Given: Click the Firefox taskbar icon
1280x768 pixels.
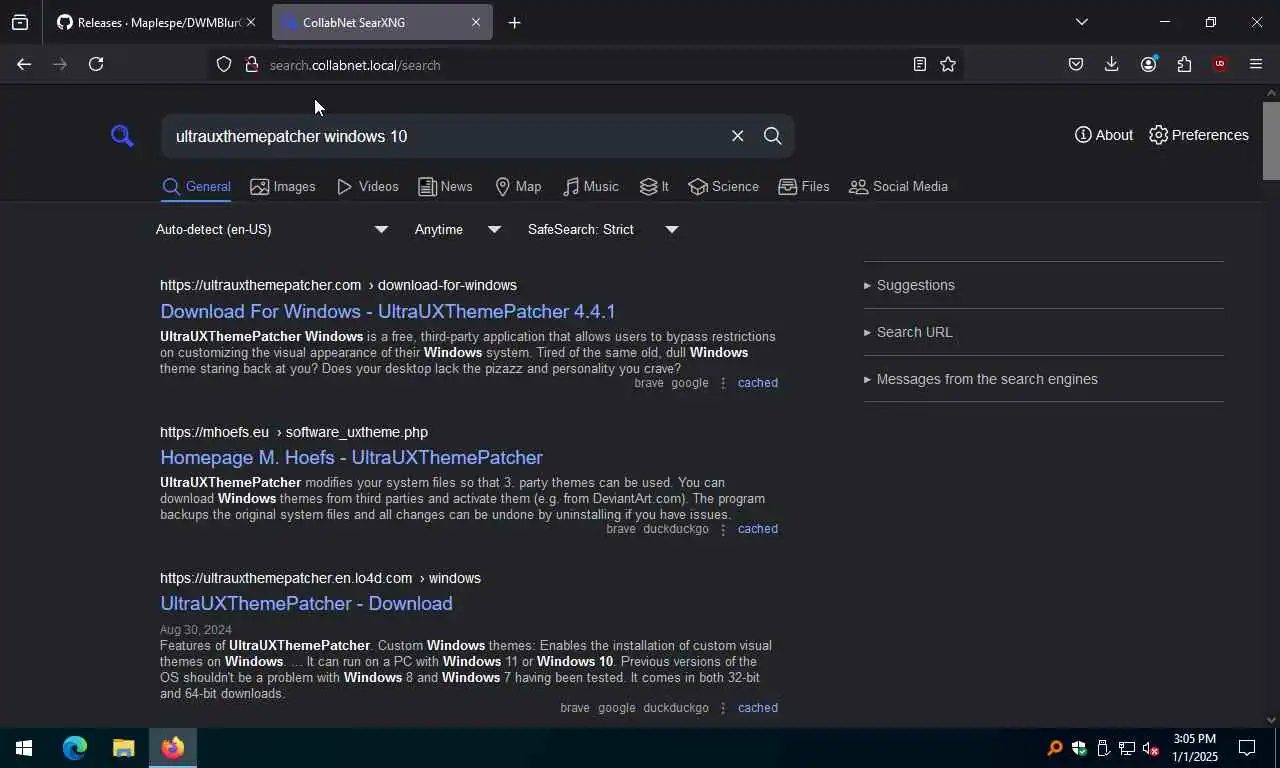Looking at the screenshot, I should click(173, 748).
